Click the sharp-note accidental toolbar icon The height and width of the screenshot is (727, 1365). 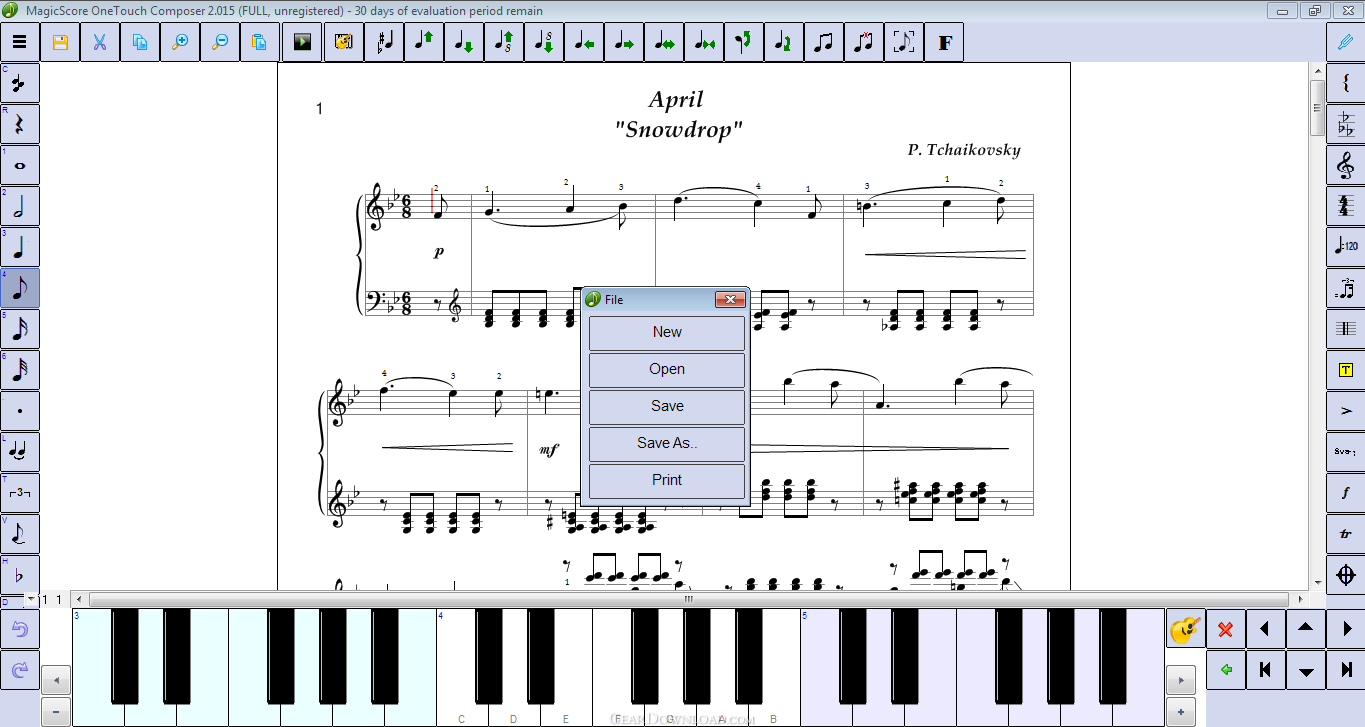(384, 42)
